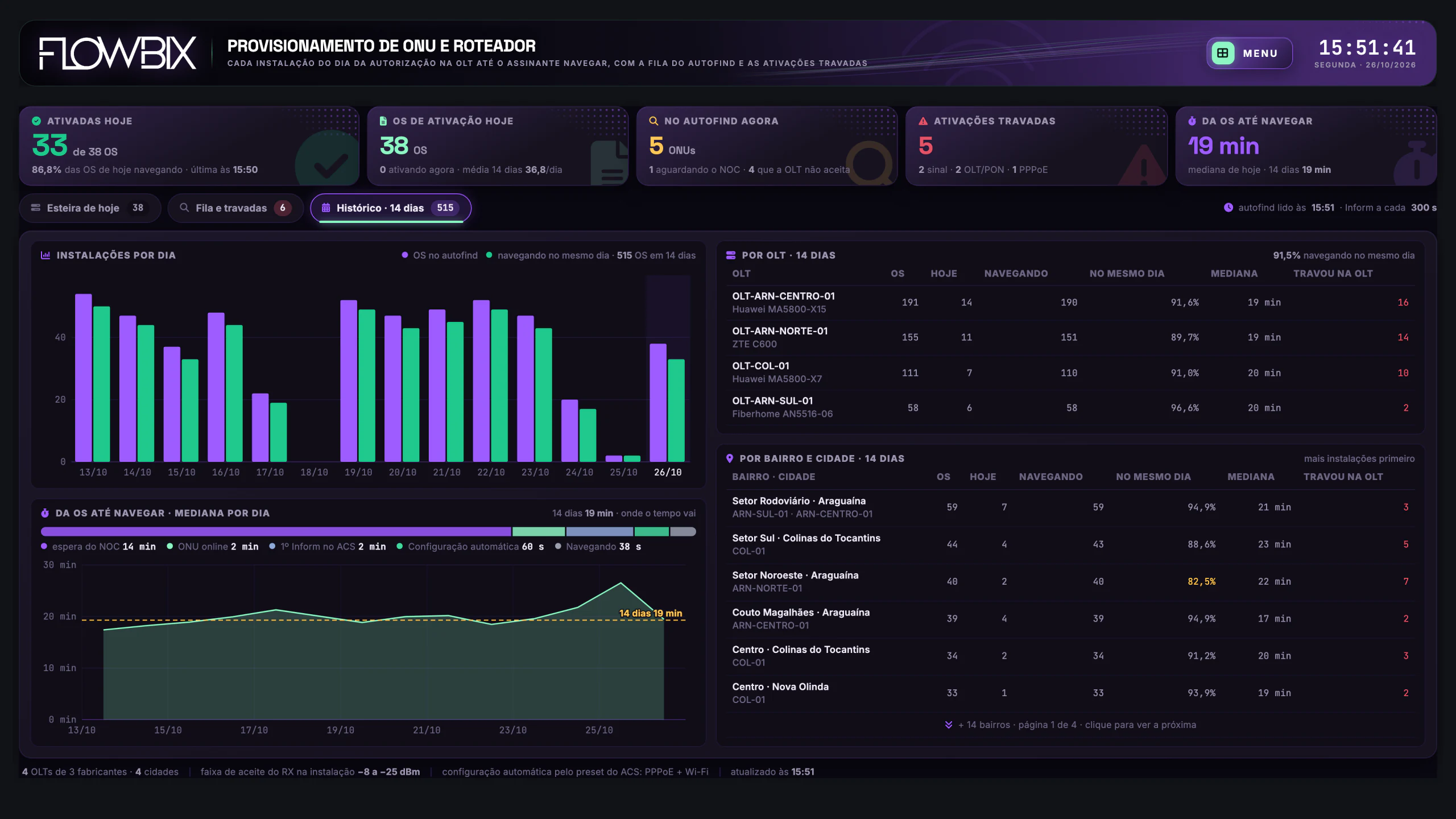
Task: Toggle OS no autofind legend item
Action: pos(440,255)
